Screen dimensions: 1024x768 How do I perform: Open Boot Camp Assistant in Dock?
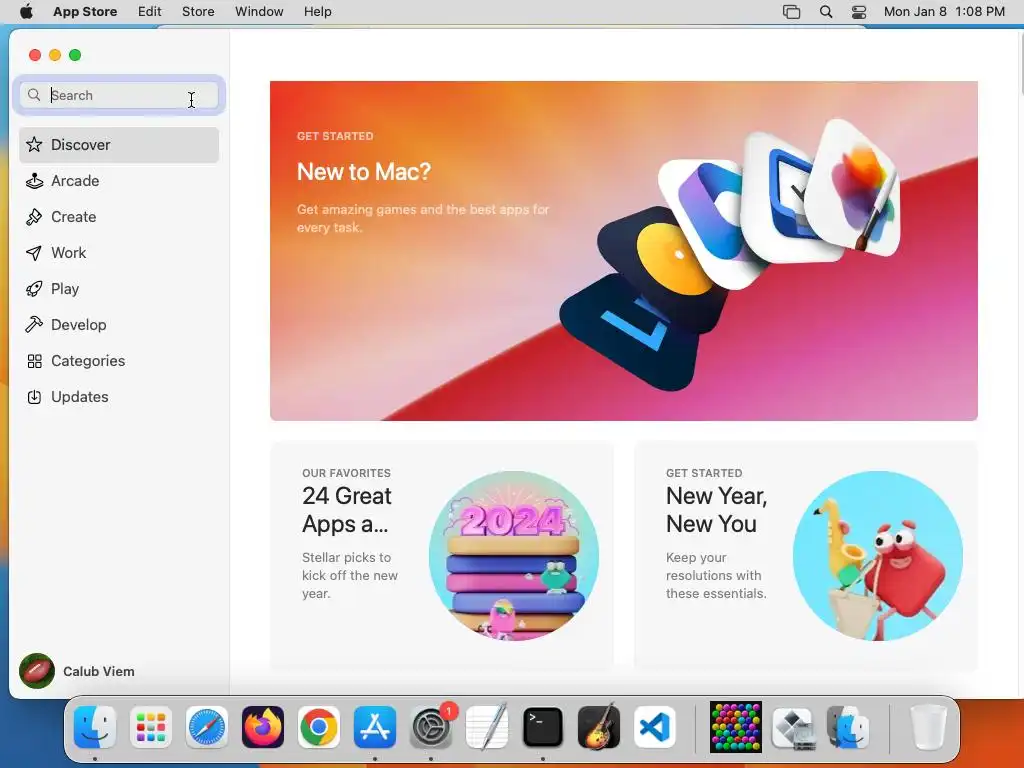(793, 727)
